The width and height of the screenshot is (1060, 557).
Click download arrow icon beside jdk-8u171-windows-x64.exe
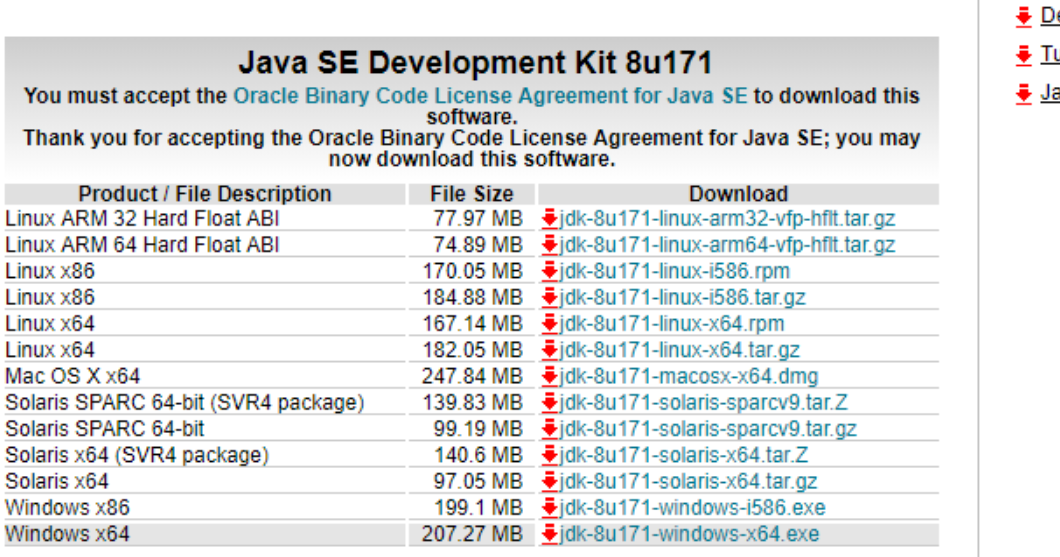(550, 534)
